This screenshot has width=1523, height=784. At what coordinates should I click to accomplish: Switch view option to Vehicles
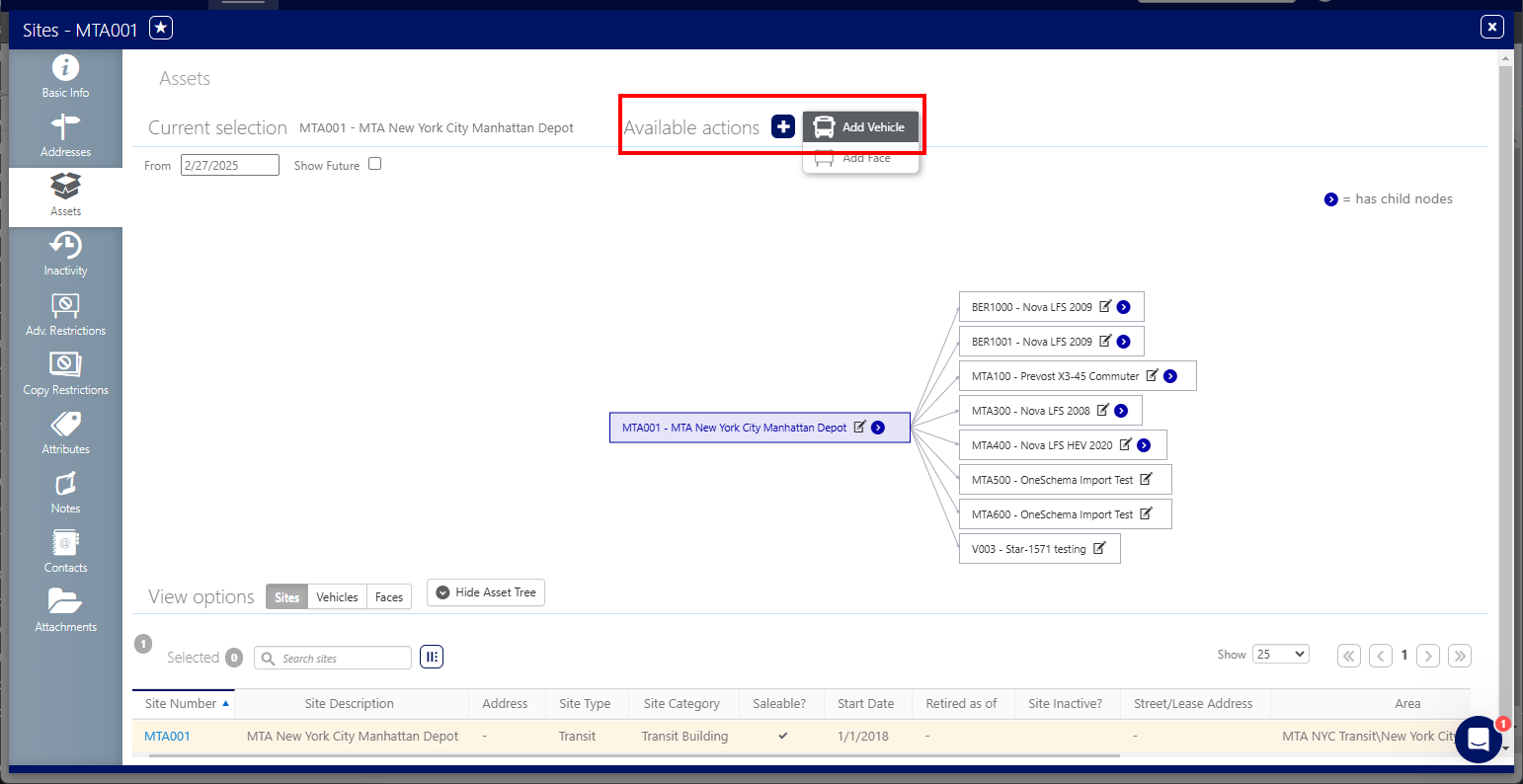click(x=337, y=596)
